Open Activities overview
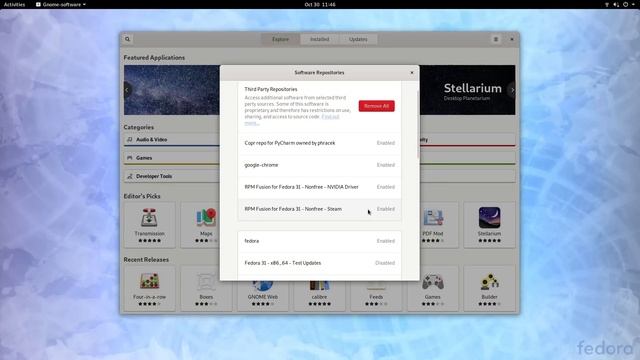Viewport: 640px width, 360px height. pyautogui.click(x=14, y=4)
